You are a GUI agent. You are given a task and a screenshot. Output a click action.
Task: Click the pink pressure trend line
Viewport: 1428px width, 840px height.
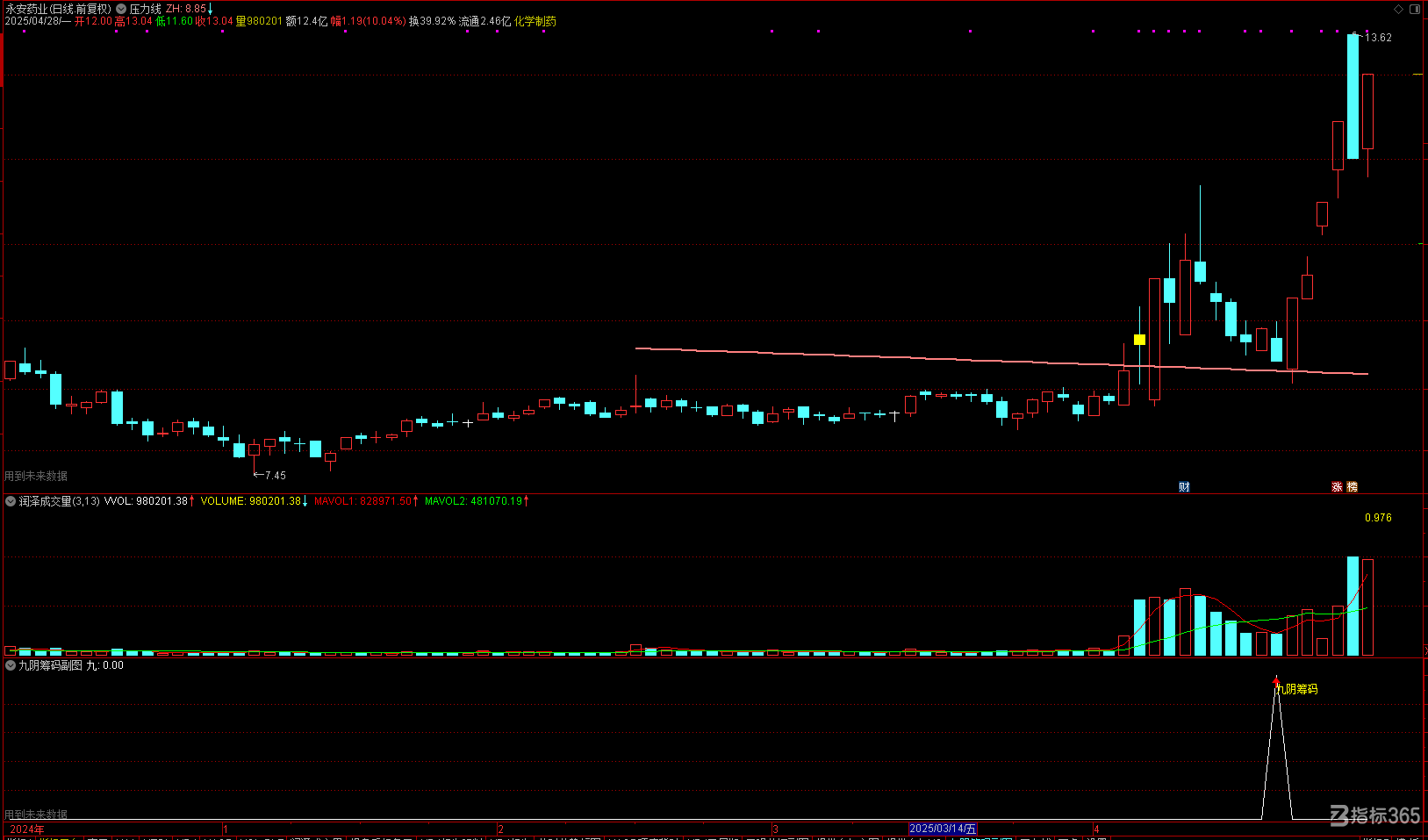coord(1001,362)
